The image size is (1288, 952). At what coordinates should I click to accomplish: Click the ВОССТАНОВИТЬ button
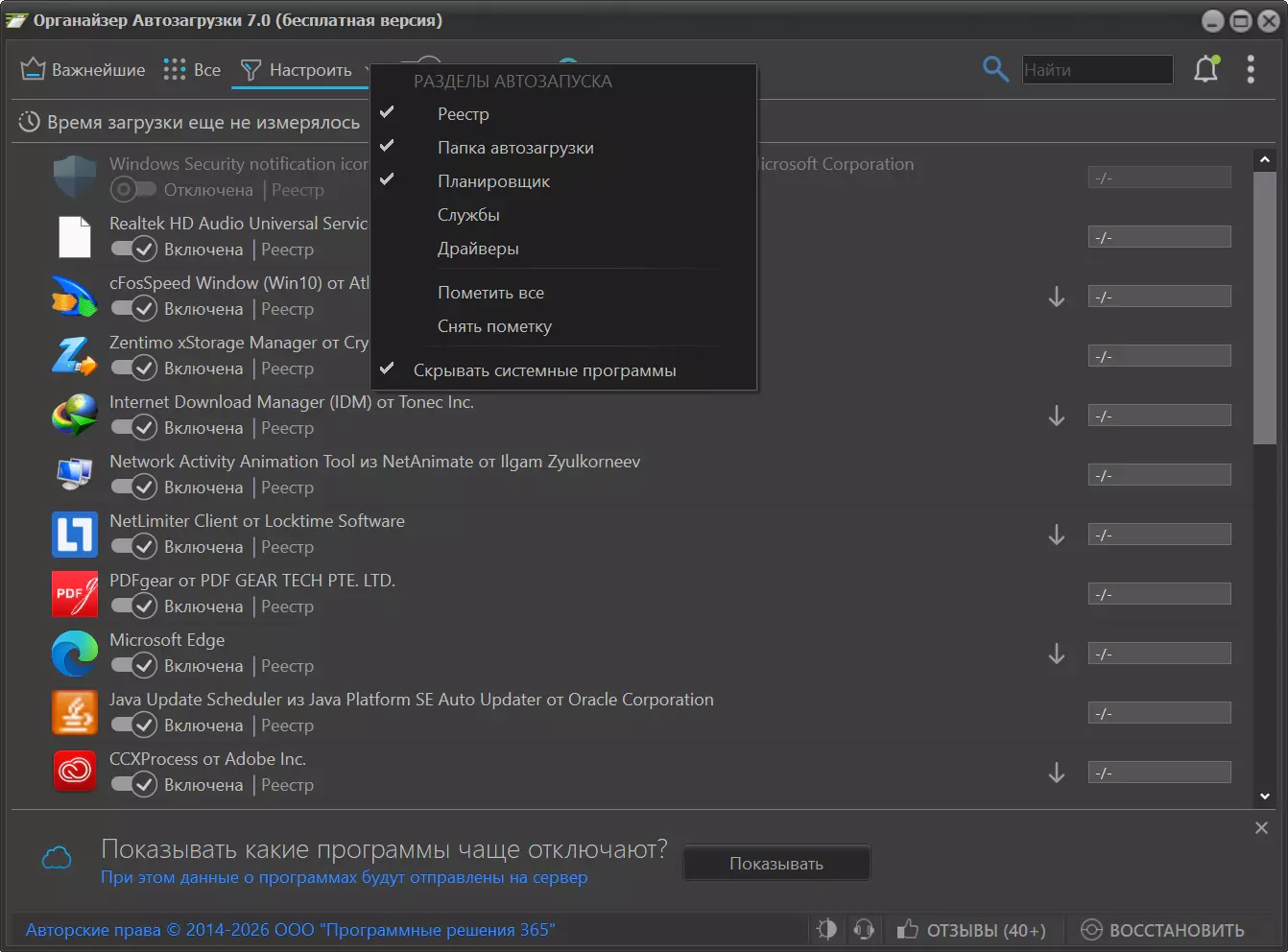coord(1163,930)
